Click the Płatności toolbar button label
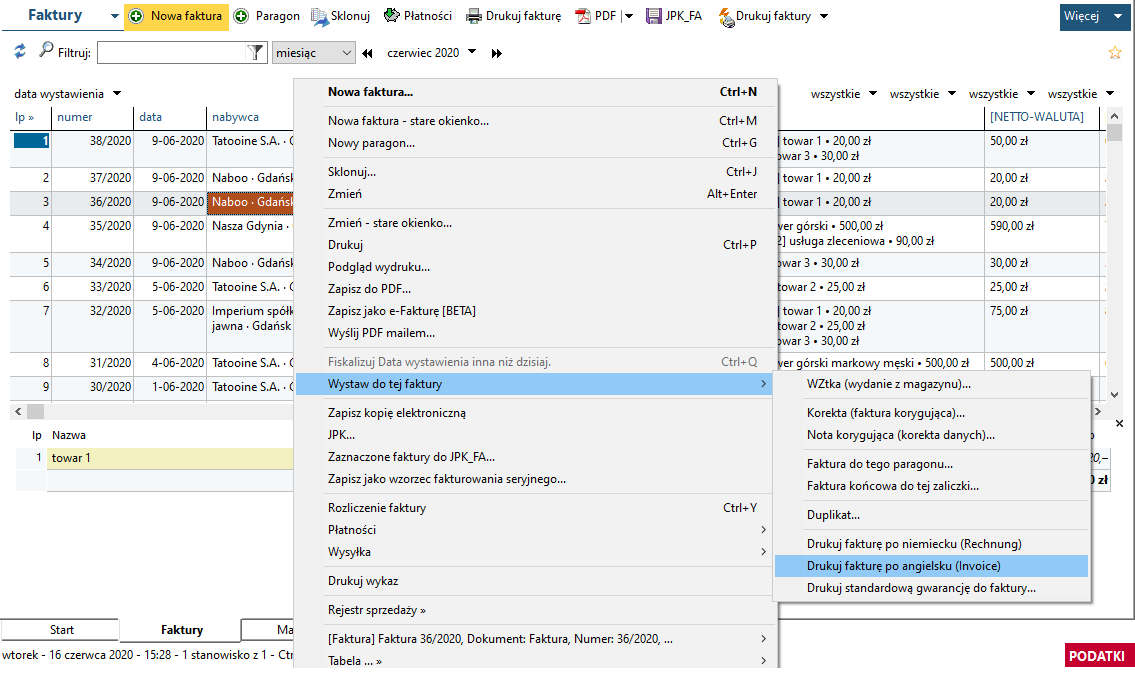The width and height of the screenshot is (1135, 676). pyautogui.click(x=428, y=16)
